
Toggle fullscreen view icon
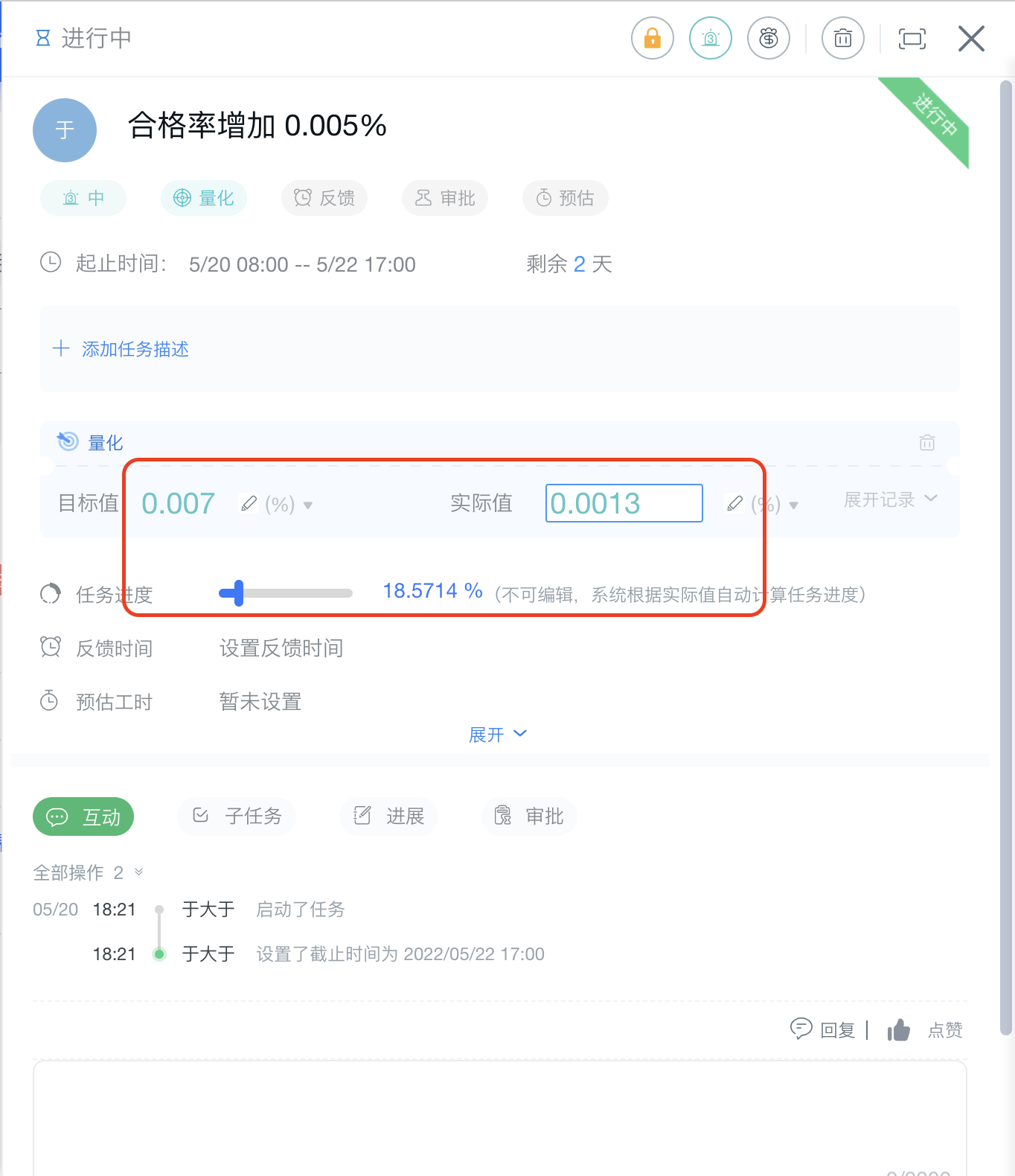point(912,39)
